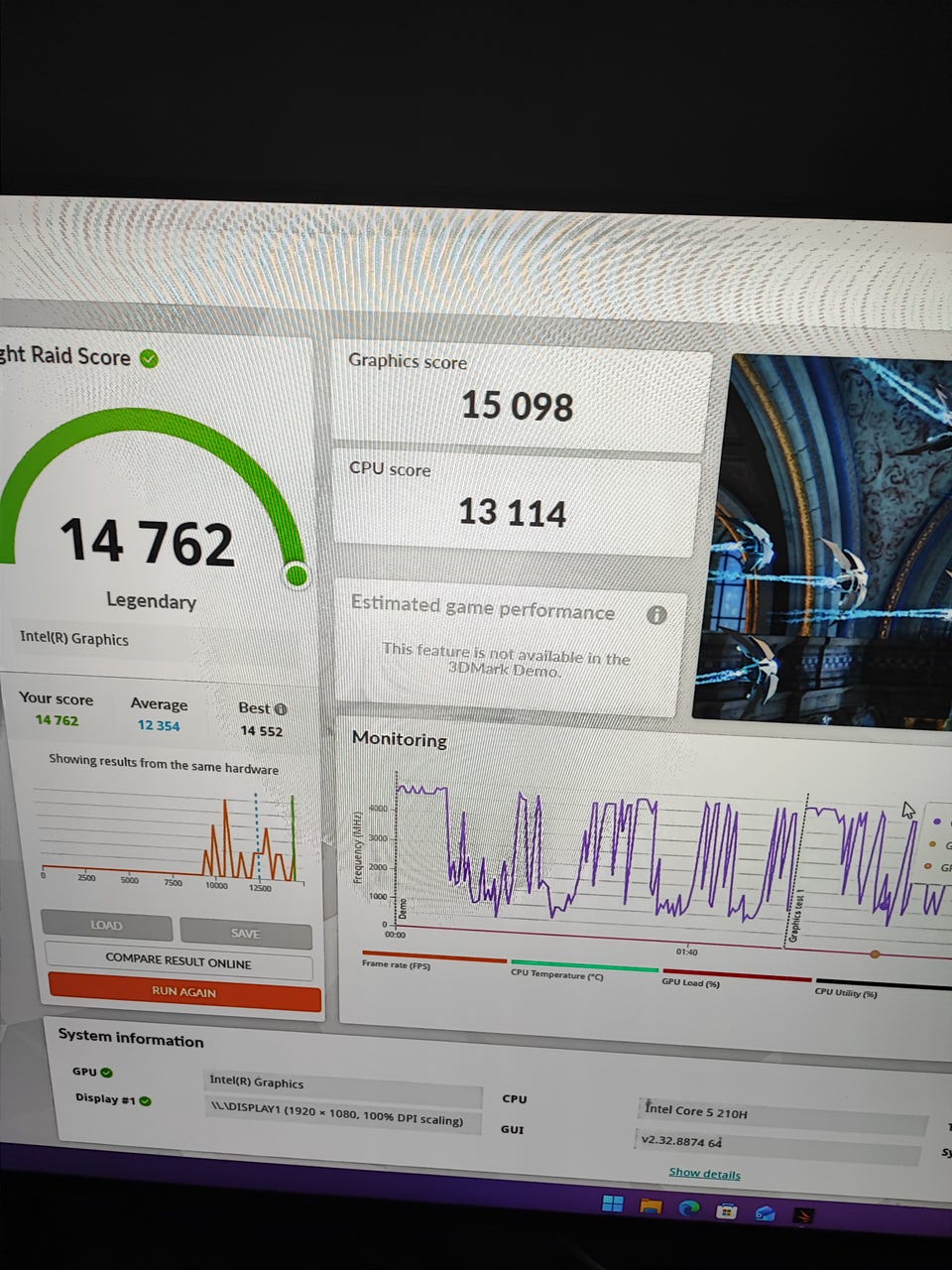Image resolution: width=952 pixels, height=1270 pixels.
Task: Click the Demo section marker in monitoring chart
Action: [x=403, y=909]
